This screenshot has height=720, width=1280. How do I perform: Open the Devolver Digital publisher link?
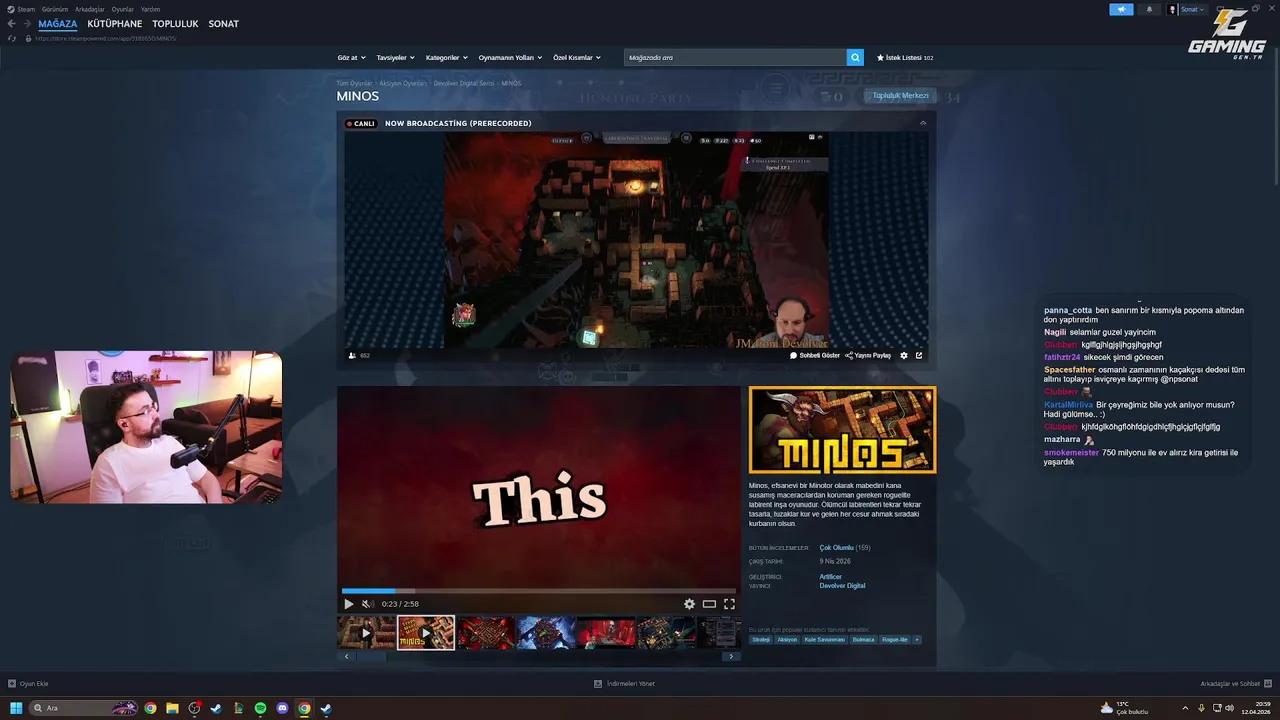click(x=842, y=586)
